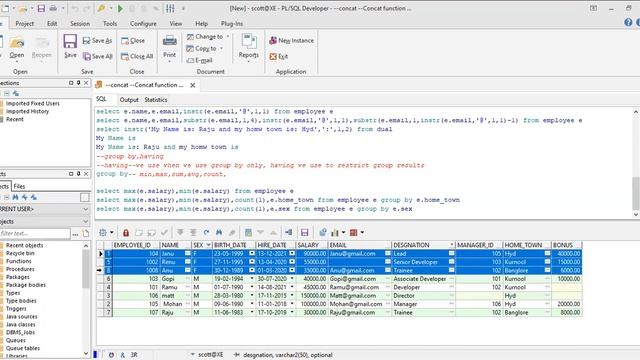This screenshot has width=640, height=360.
Task: Click the quick-access Print icon
Action: 53,8
